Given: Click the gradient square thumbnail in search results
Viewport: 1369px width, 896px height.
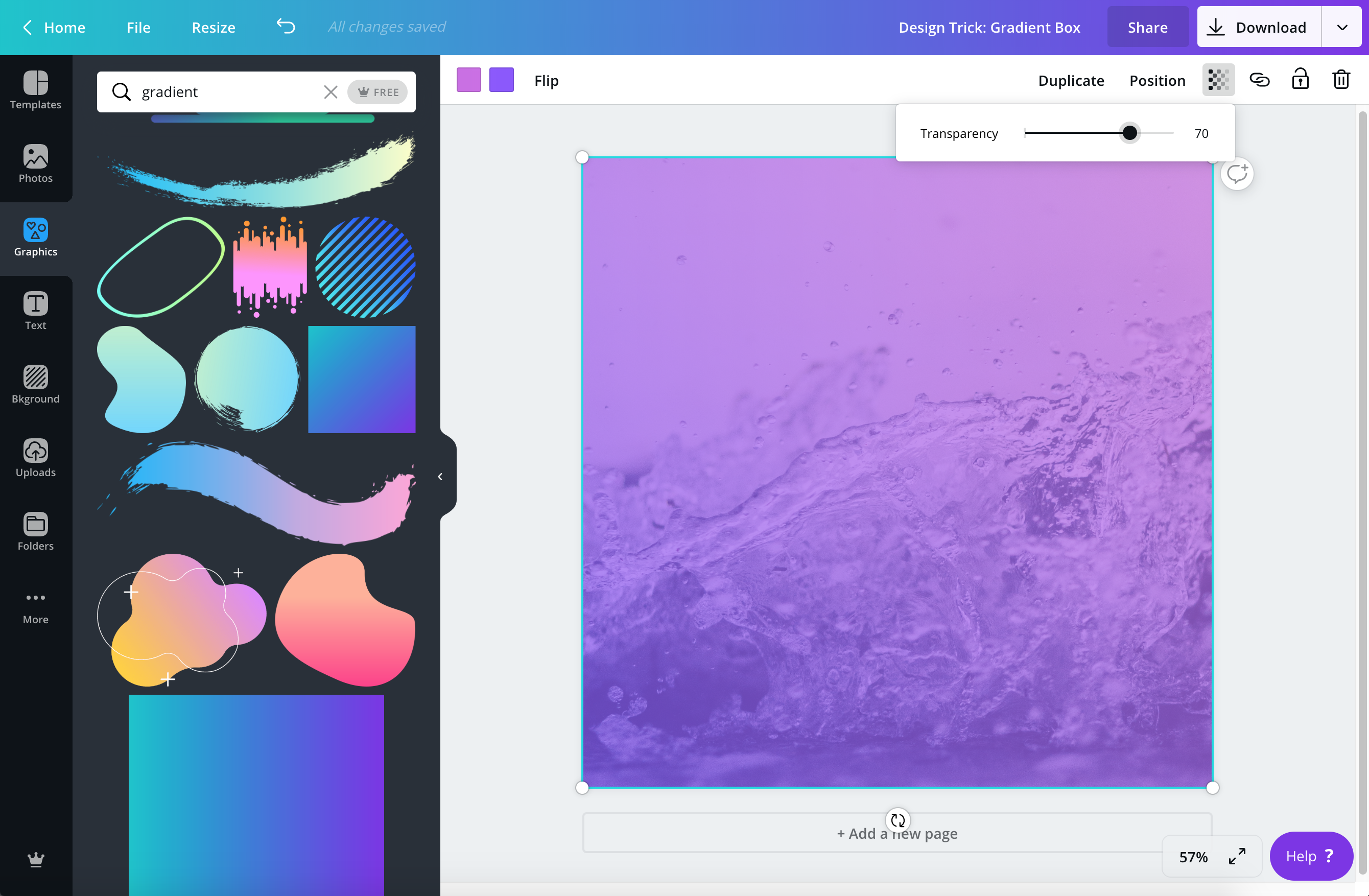Looking at the screenshot, I should pyautogui.click(x=363, y=379).
